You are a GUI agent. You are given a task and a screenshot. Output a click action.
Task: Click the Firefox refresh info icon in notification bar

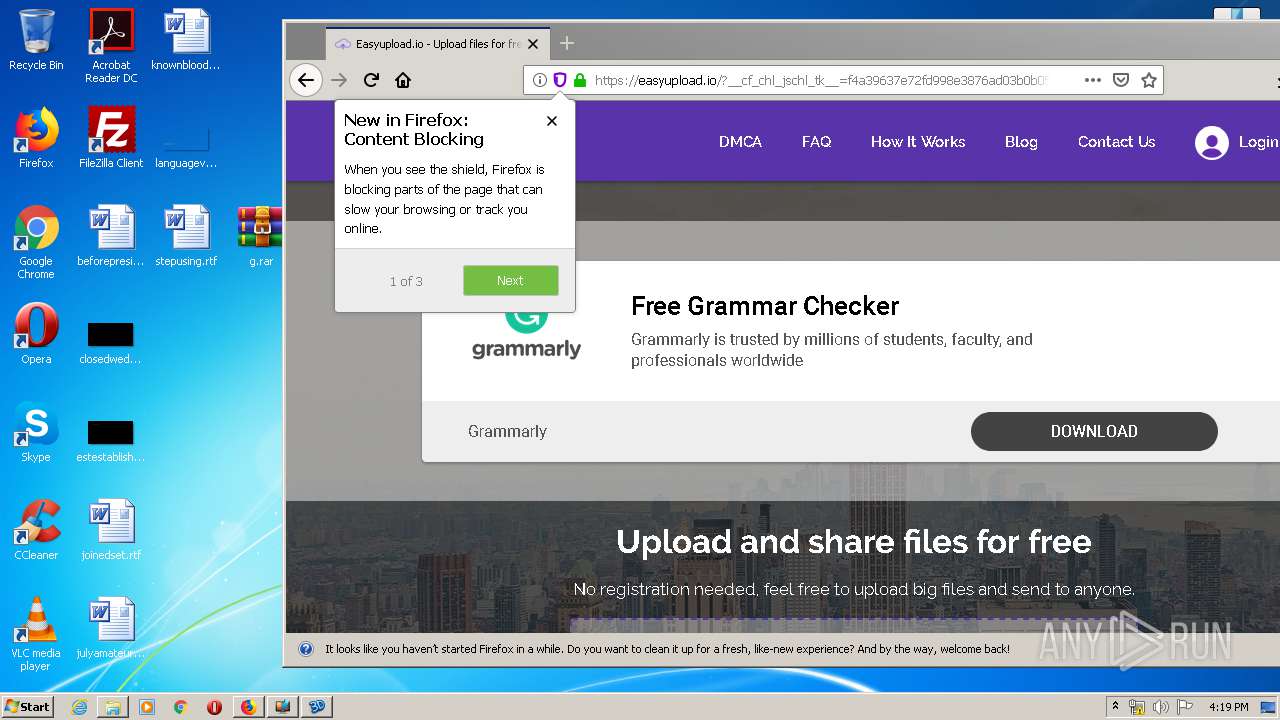point(306,649)
